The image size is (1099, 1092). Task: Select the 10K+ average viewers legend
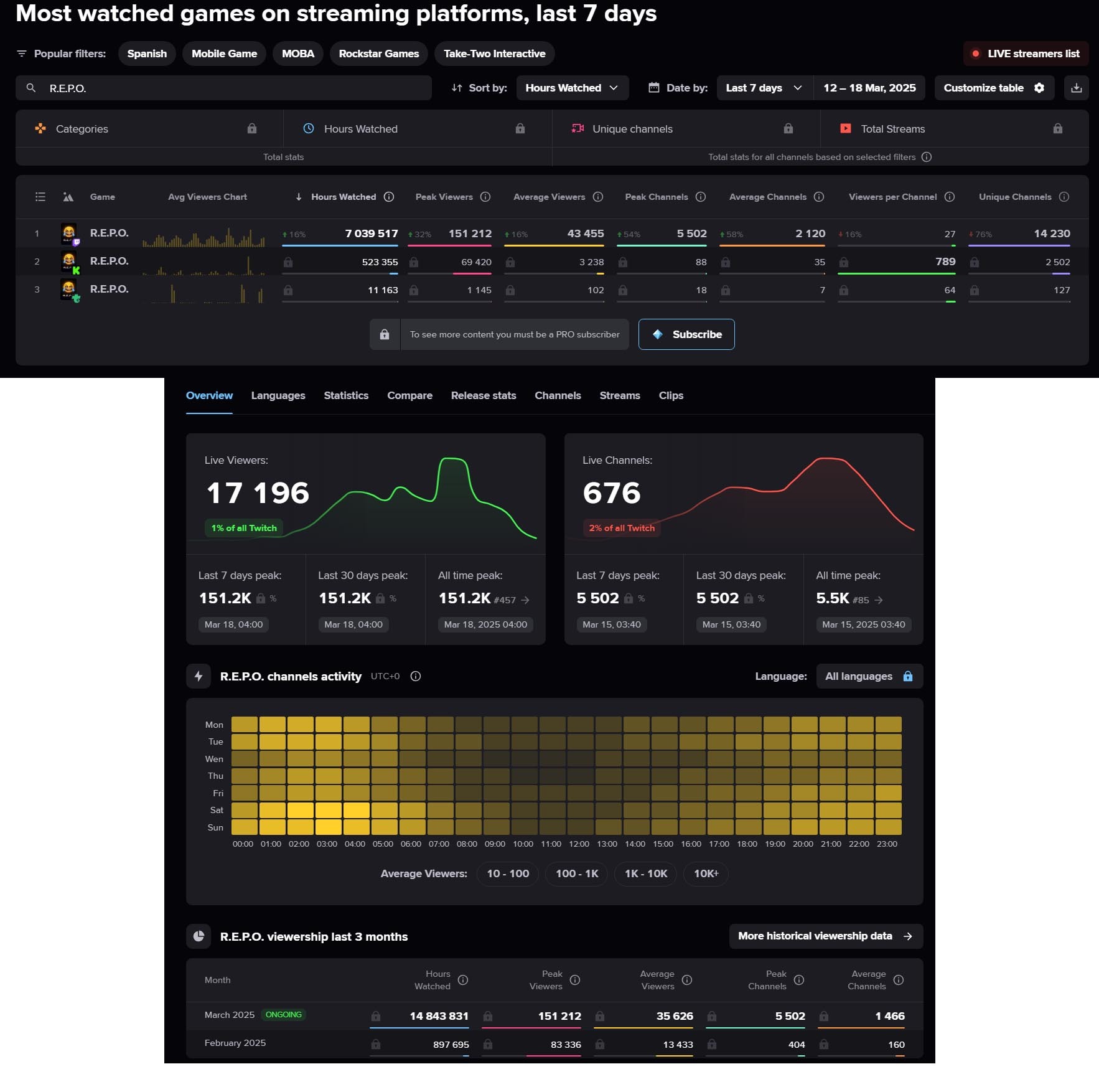coord(706,873)
